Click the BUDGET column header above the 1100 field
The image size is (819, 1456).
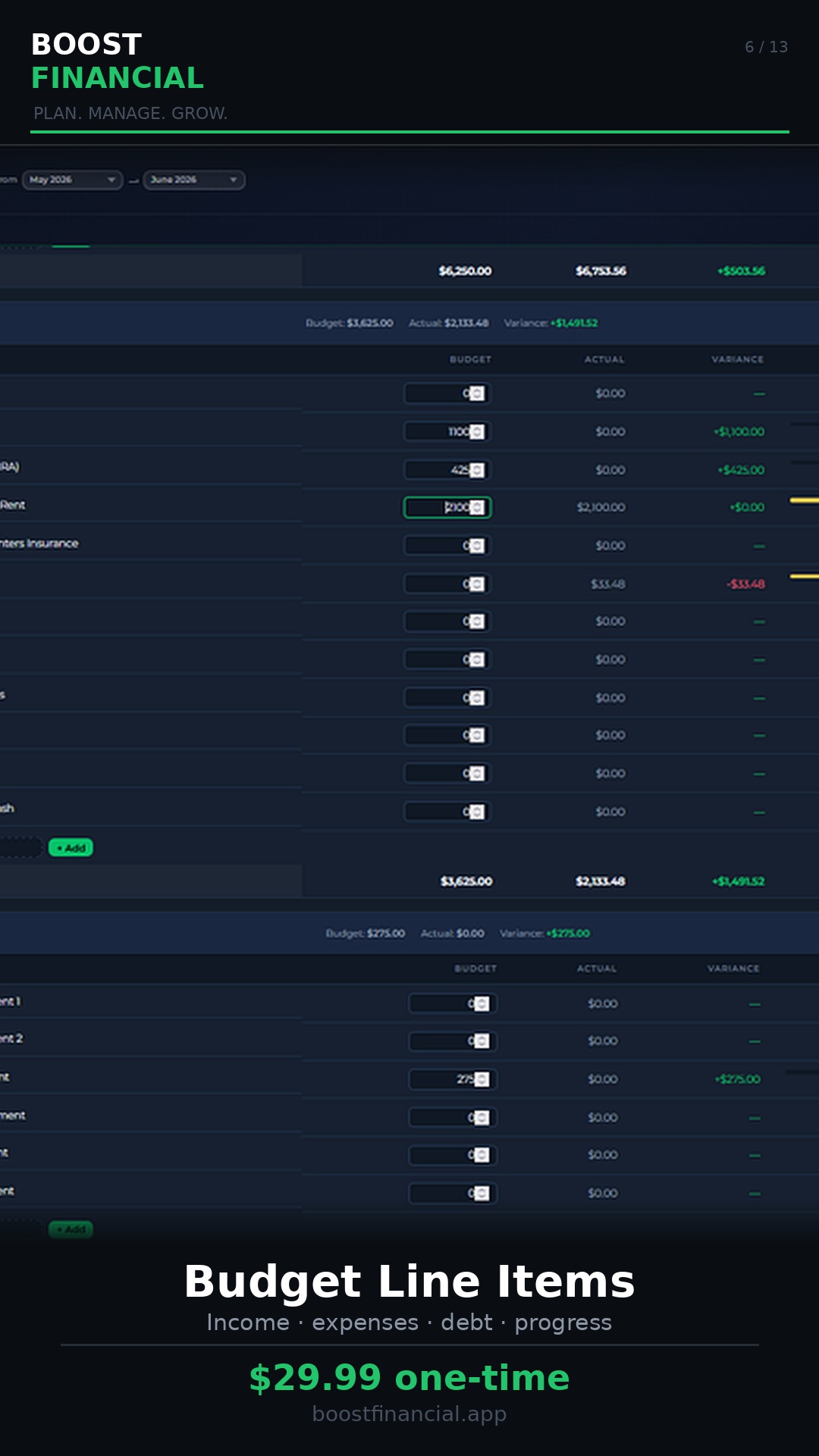pyautogui.click(x=470, y=359)
